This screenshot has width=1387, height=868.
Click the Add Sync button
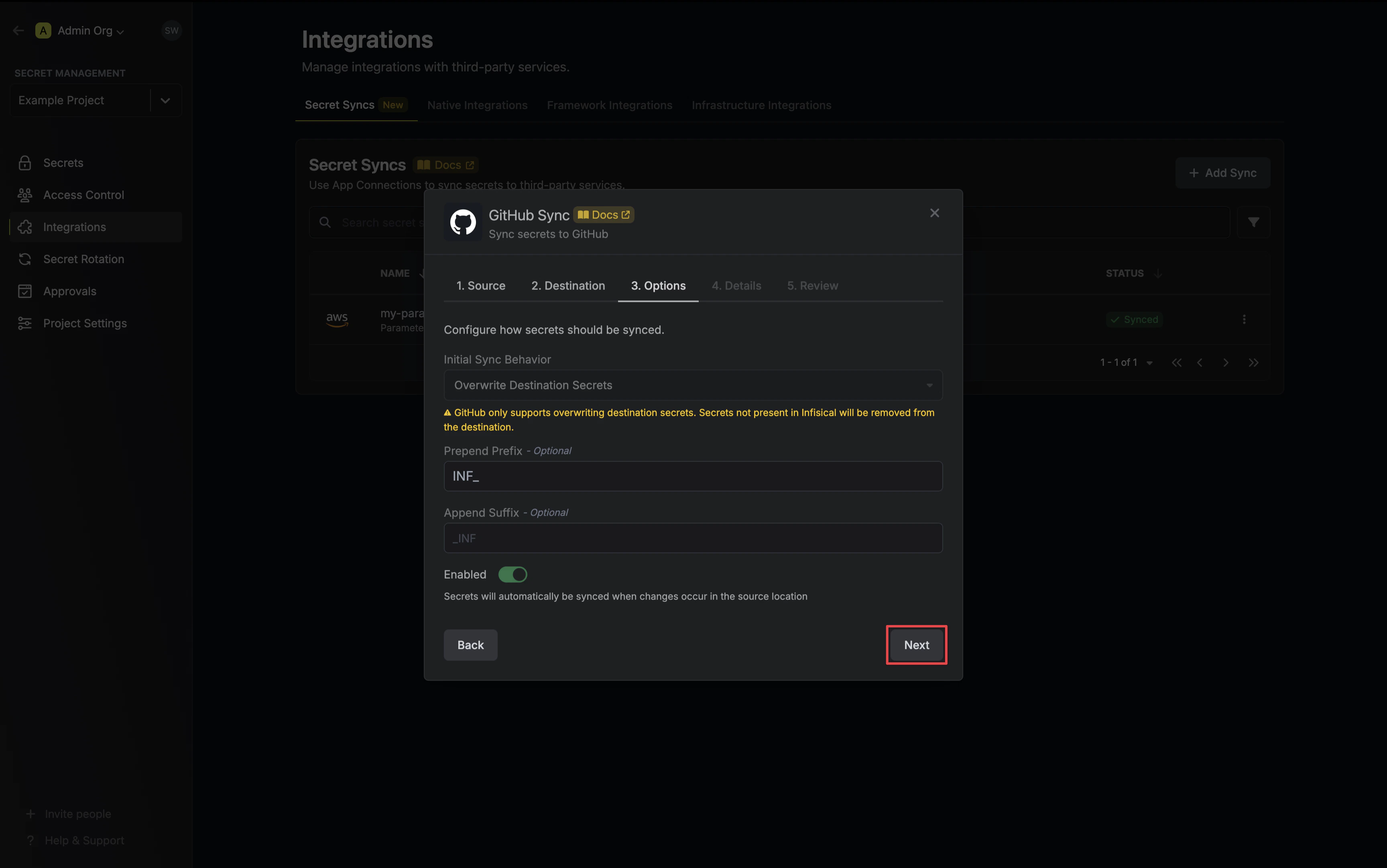(1223, 173)
